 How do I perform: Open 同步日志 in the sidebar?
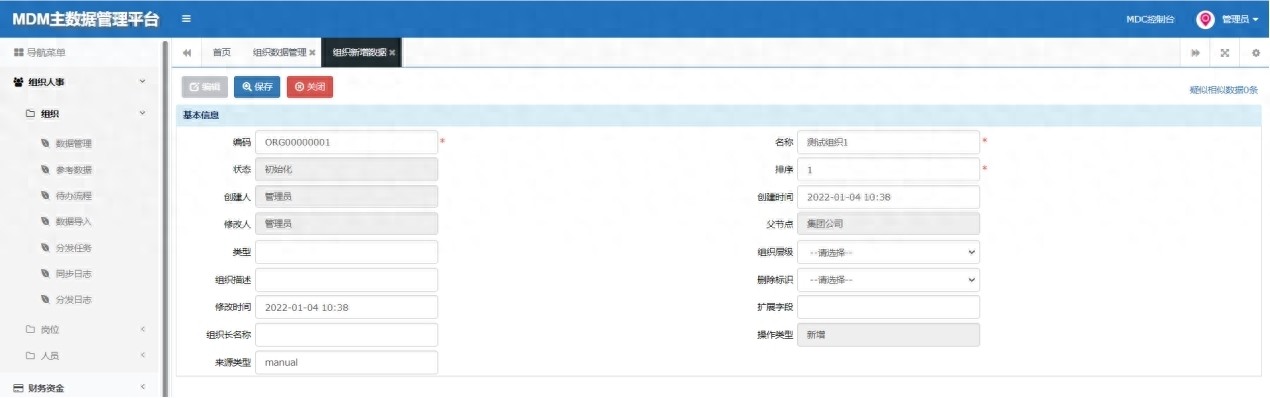click(x=73, y=274)
